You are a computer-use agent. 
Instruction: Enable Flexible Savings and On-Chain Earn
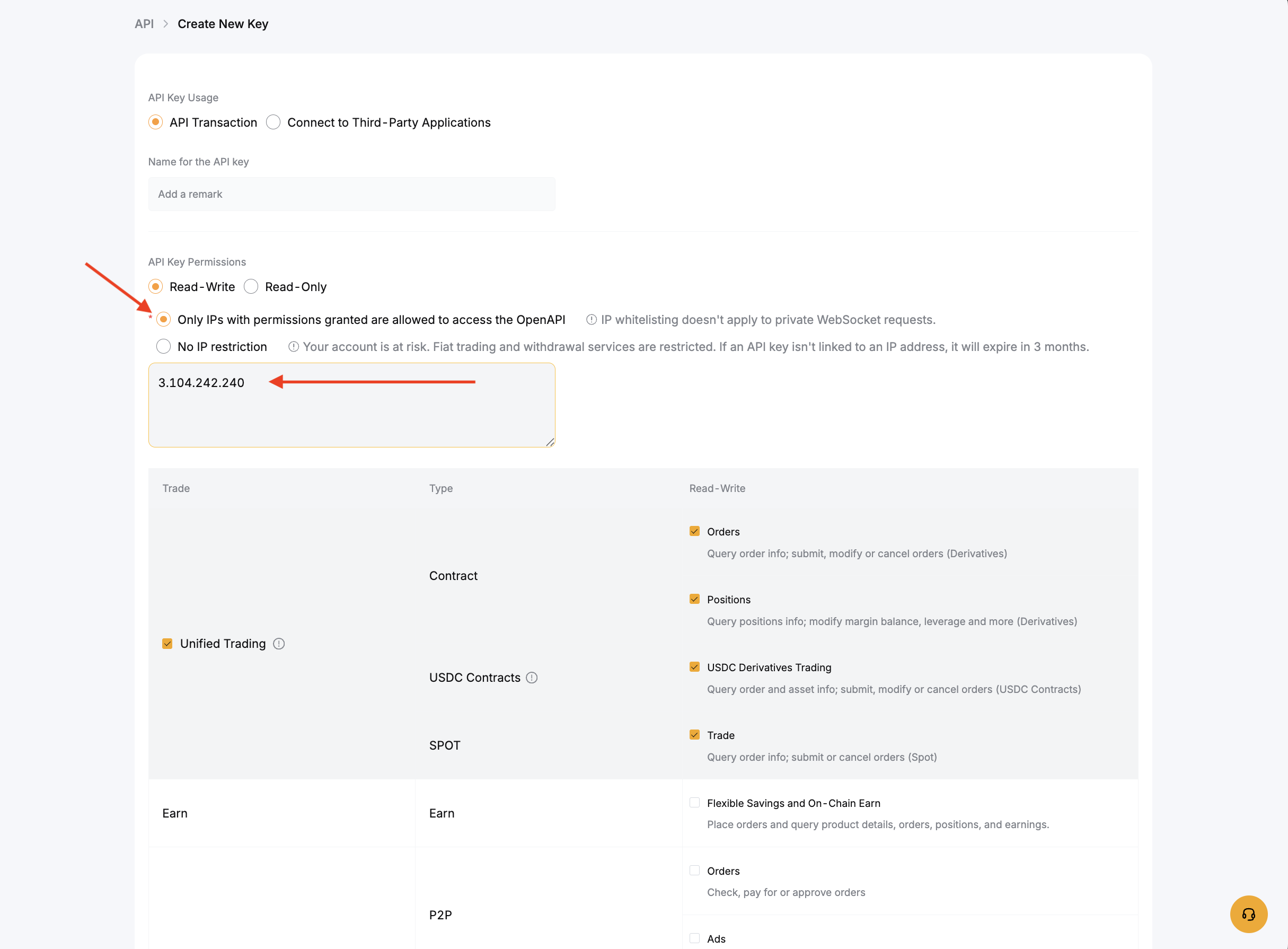[694, 803]
